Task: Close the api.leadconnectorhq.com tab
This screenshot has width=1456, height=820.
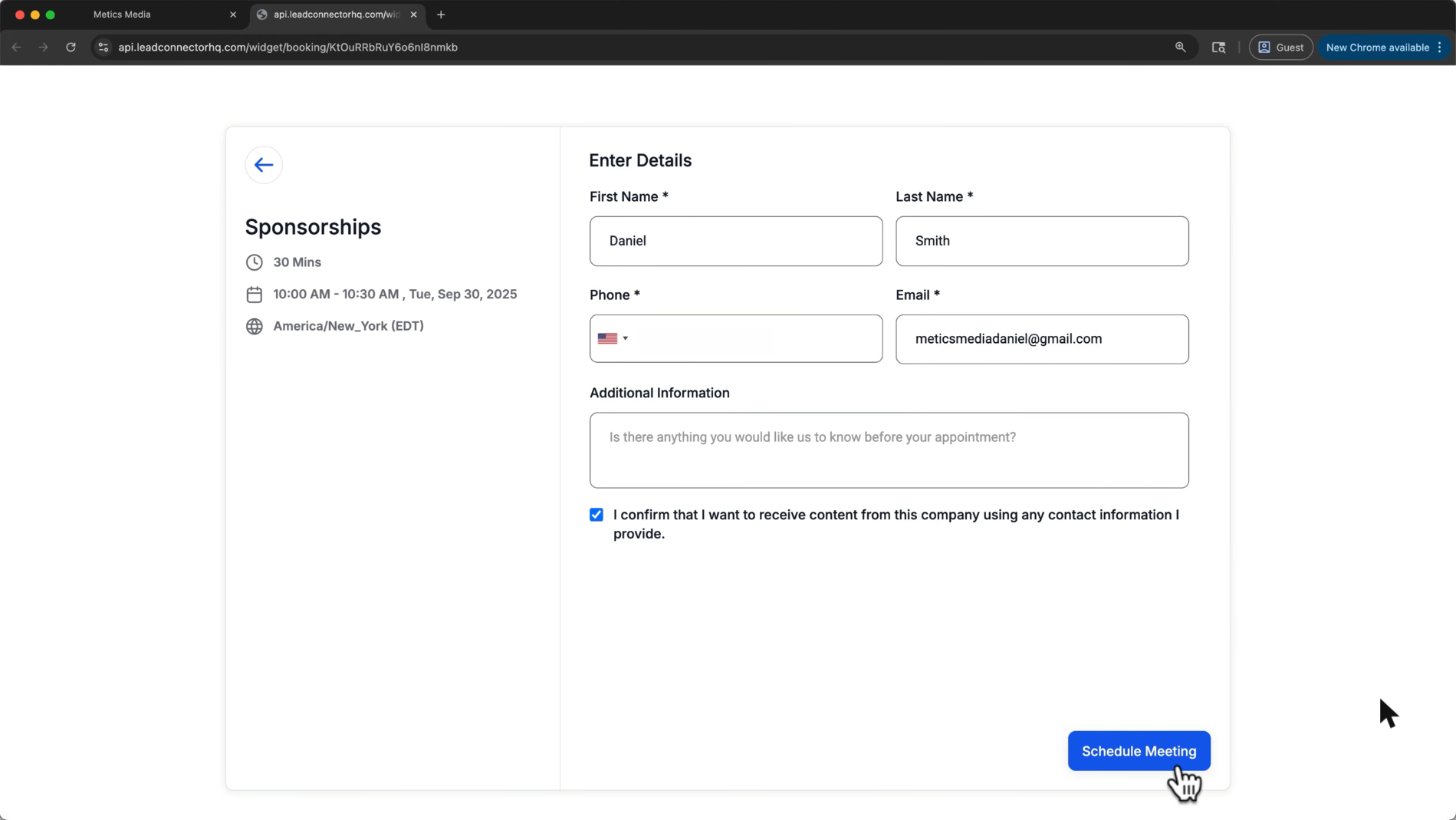Action: click(414, 15)
